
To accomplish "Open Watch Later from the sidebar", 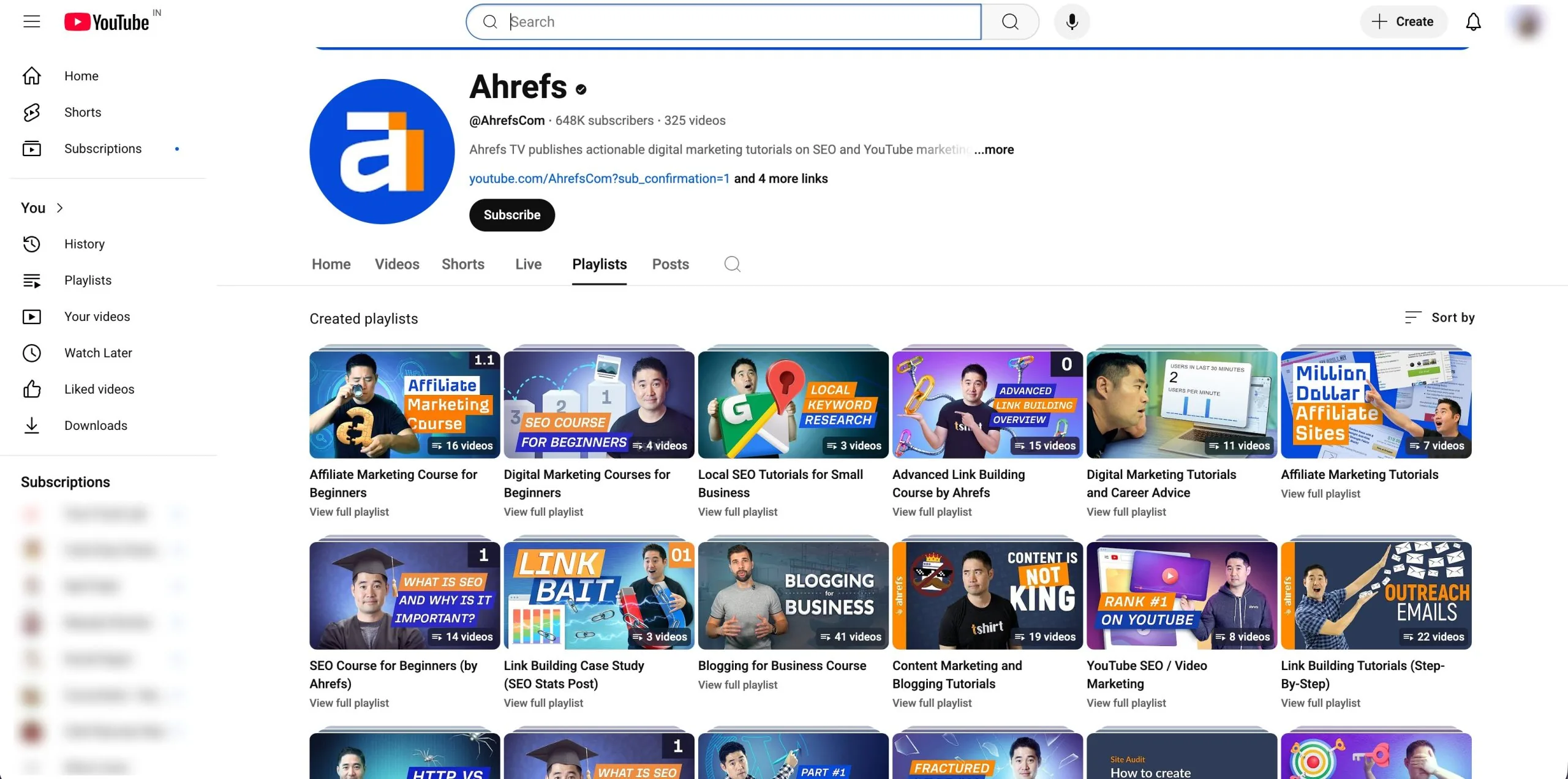I will tap(98, 353).
